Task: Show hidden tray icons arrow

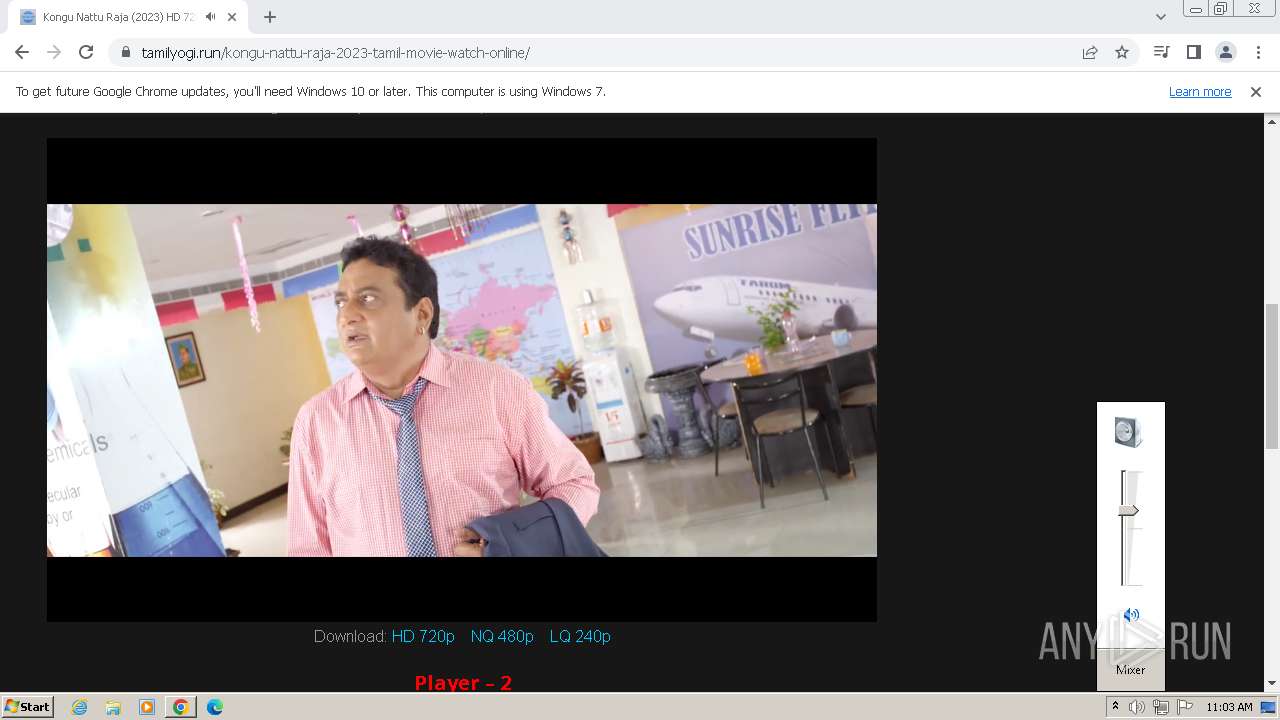Action: [1115, 707]
